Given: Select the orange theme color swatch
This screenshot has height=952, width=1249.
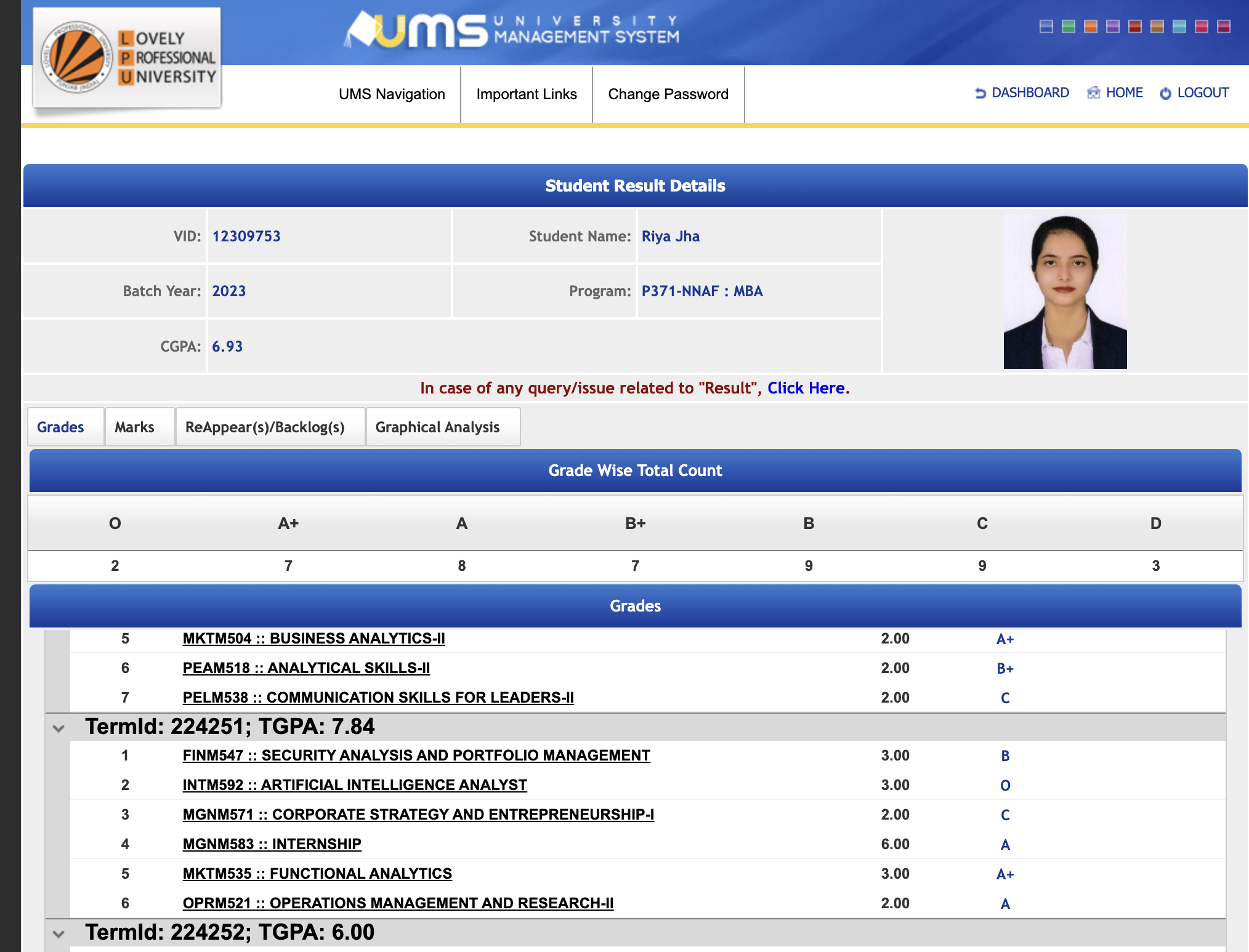Looking at the screenshot, I should (x=1091, y=26).
